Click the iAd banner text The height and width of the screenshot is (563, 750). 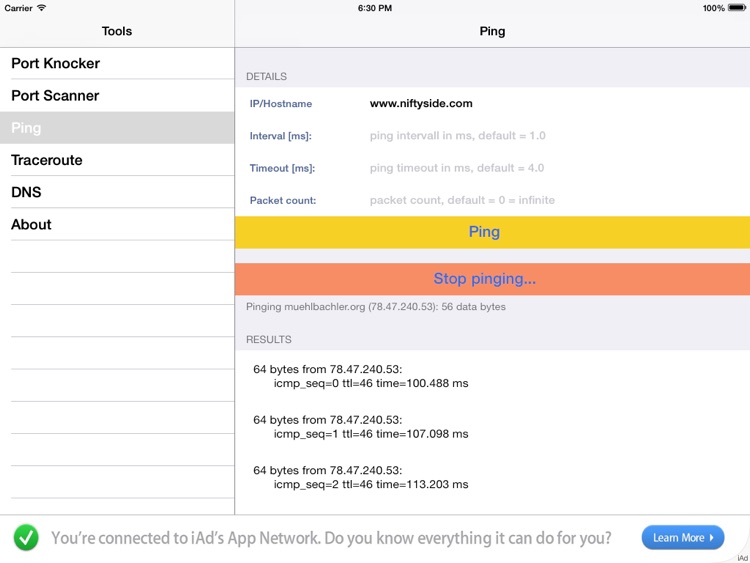[x=331, y=538]
